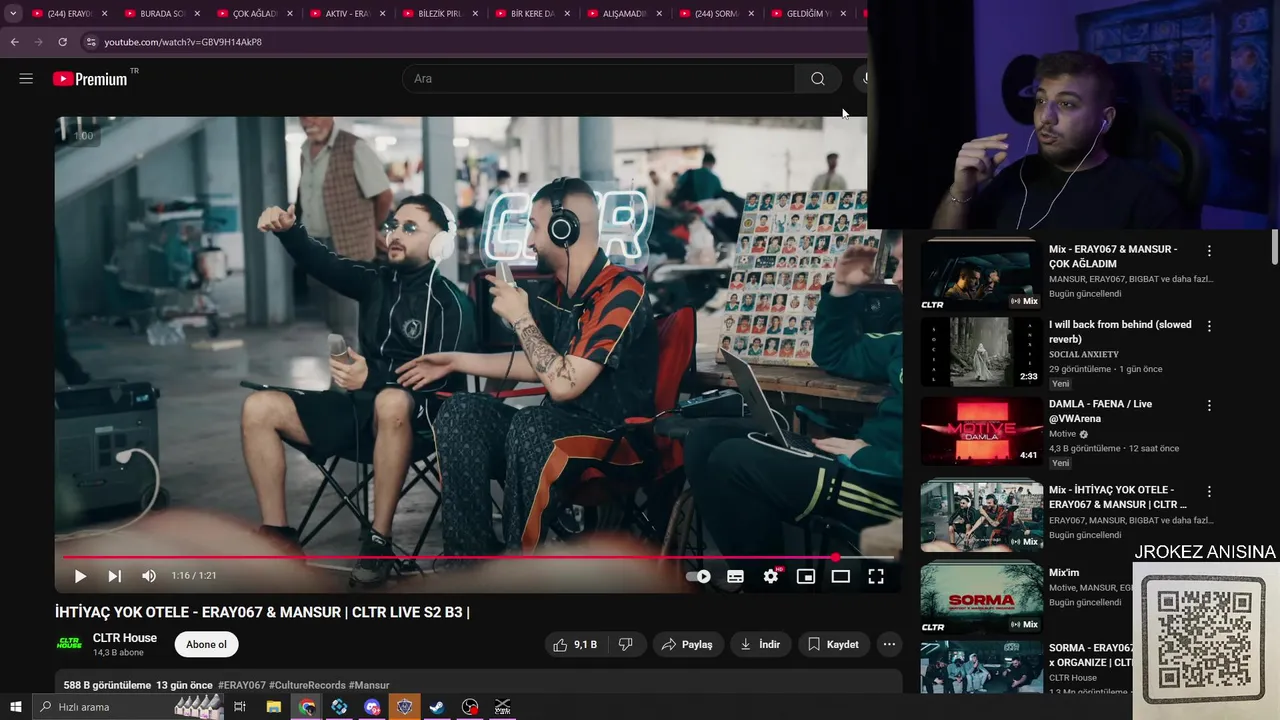Toggle the autoplay switch

pyautogui.click(x=698, y=576)
